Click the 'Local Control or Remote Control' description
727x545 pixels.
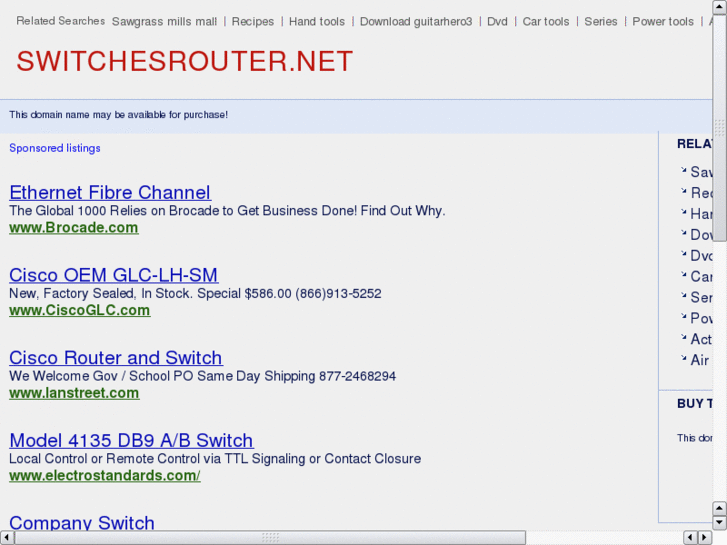(215, 459)
